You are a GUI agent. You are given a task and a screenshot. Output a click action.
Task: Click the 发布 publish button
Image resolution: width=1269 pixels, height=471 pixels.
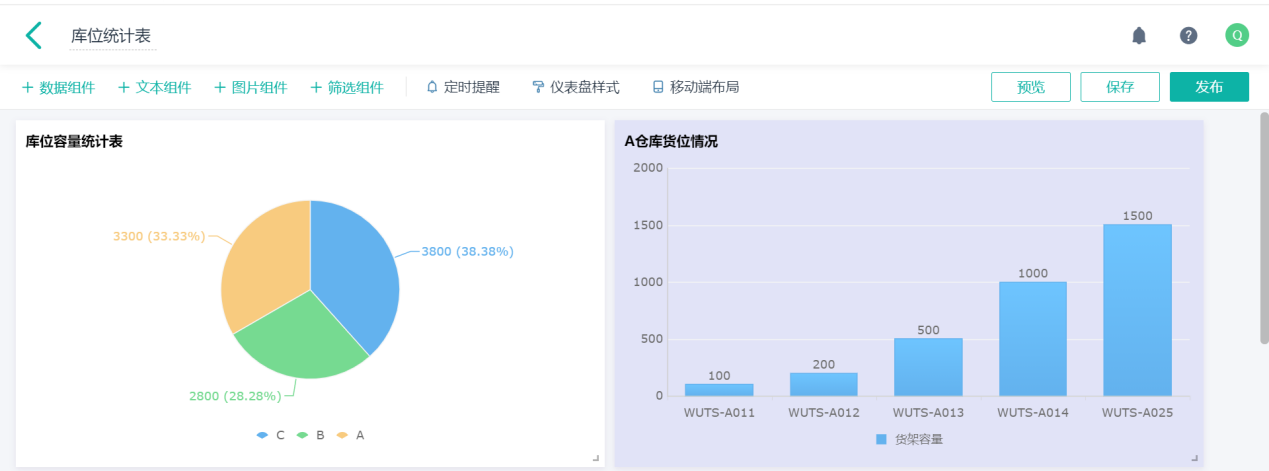[x=1208, y=87]
